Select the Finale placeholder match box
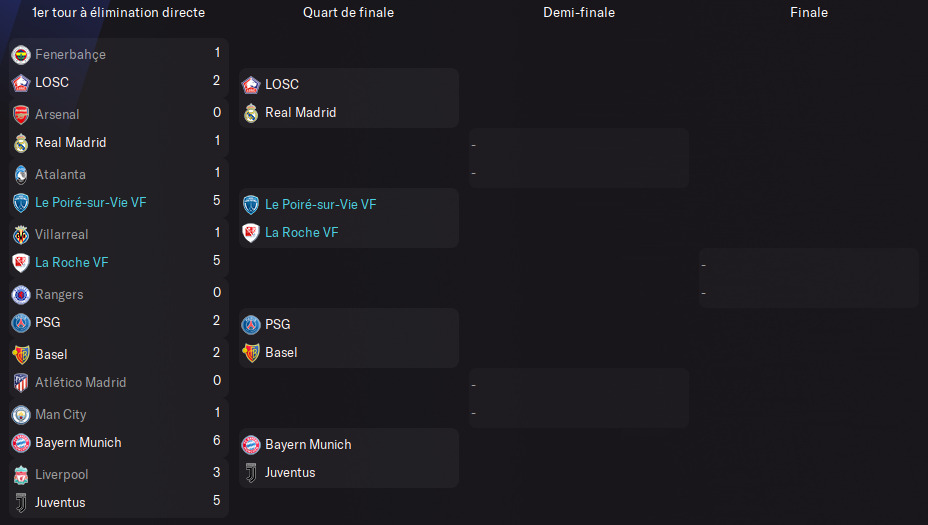Screen dimensions: 928x525 pos(808,278)
